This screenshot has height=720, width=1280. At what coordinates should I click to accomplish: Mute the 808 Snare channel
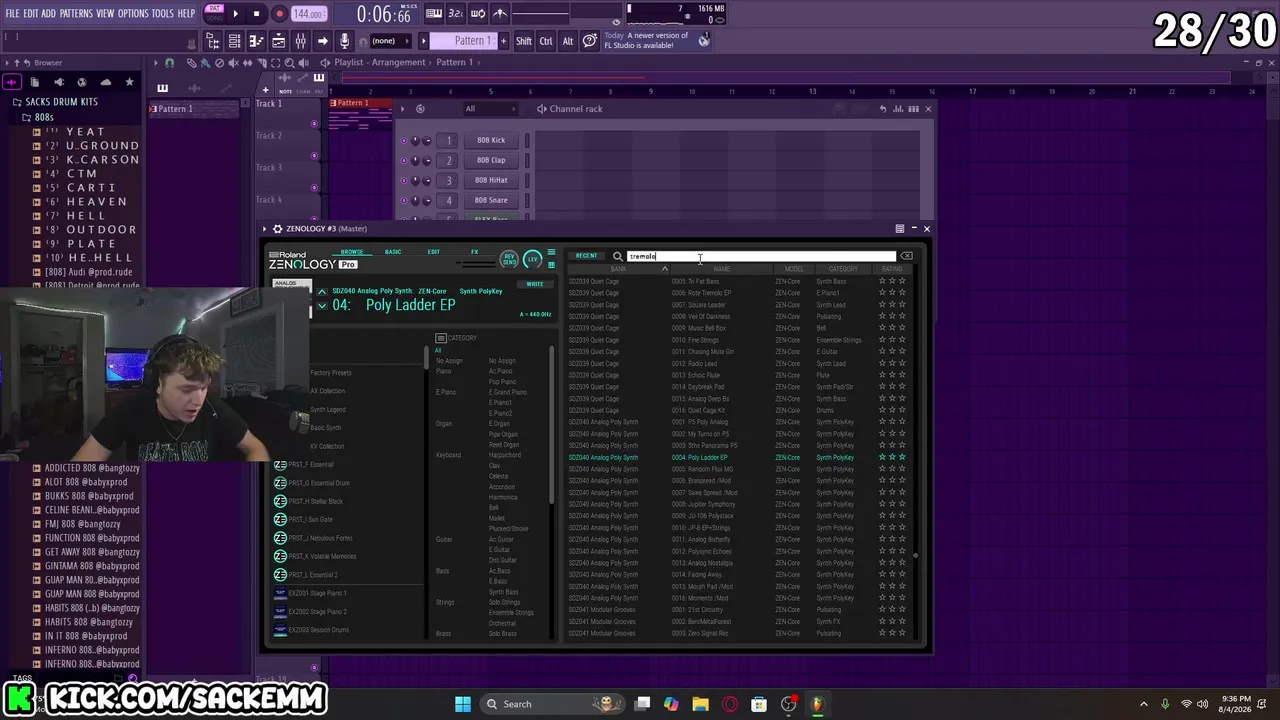404,200
